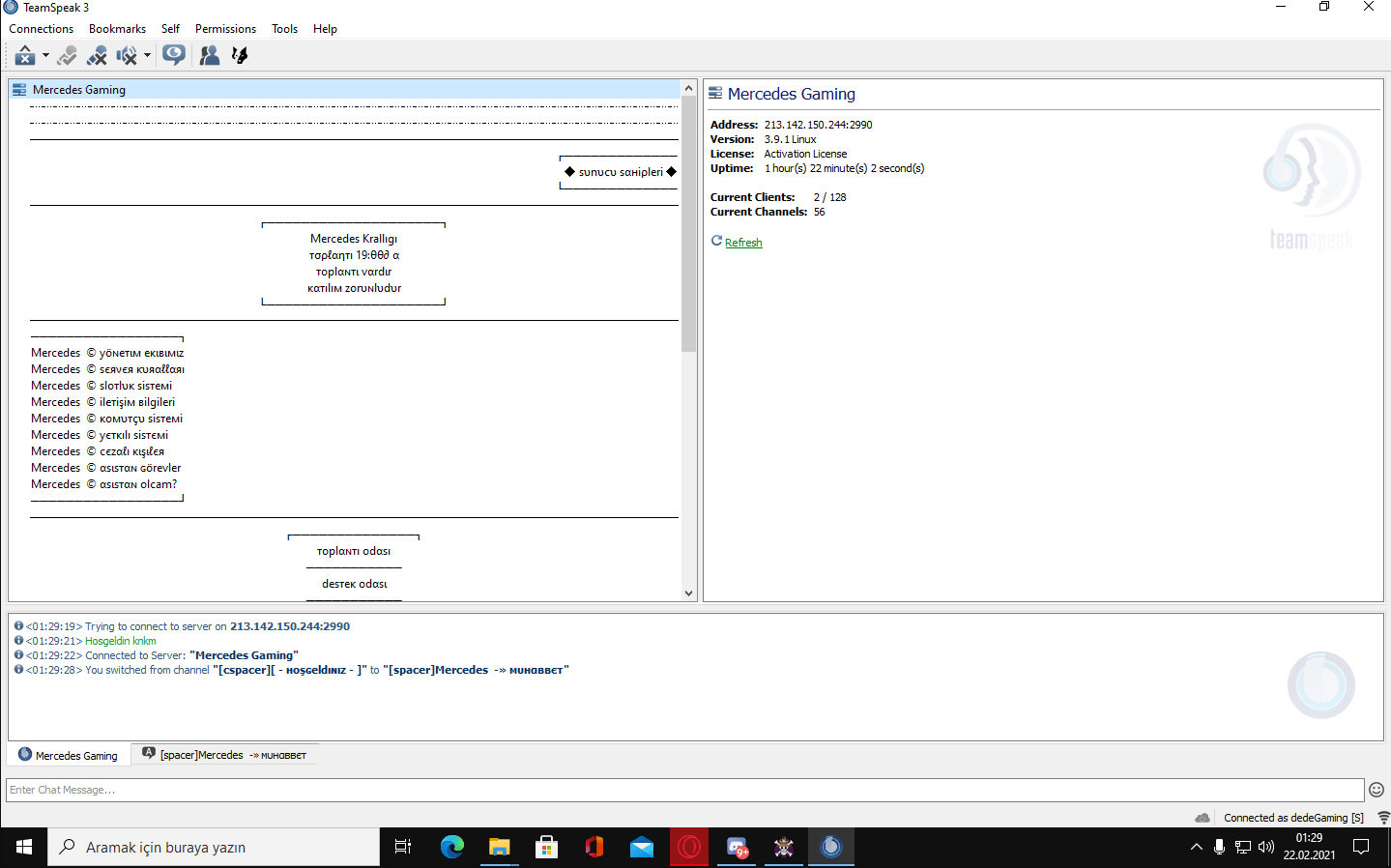Open the pirate skull app on the taskbar
Screen dimensions: 1391x868
[784, 848]
